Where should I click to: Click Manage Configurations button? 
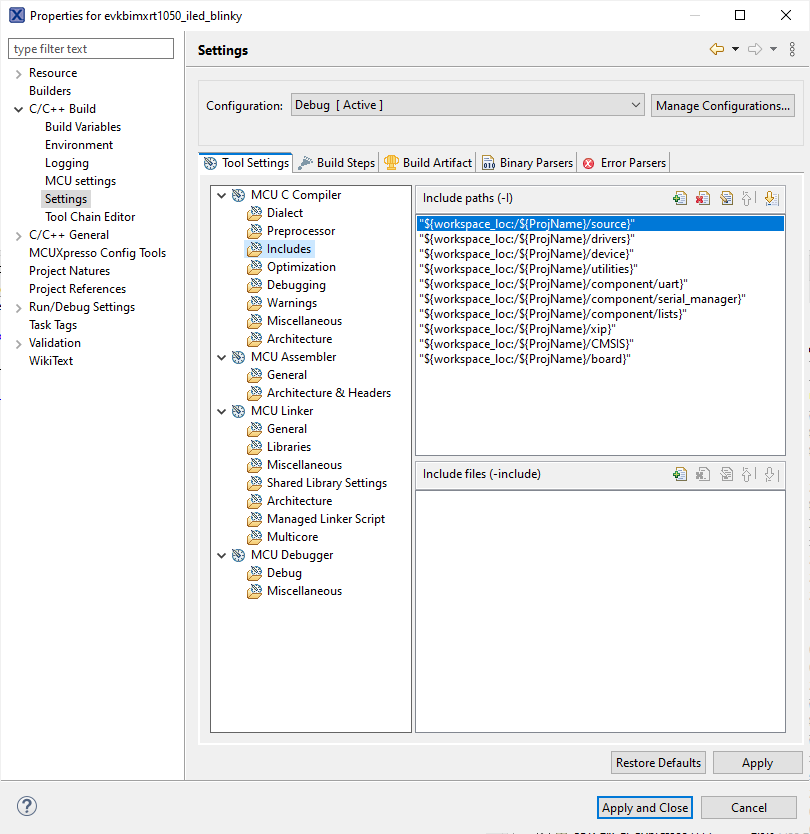pyautogui.click(x=723, y=106)
